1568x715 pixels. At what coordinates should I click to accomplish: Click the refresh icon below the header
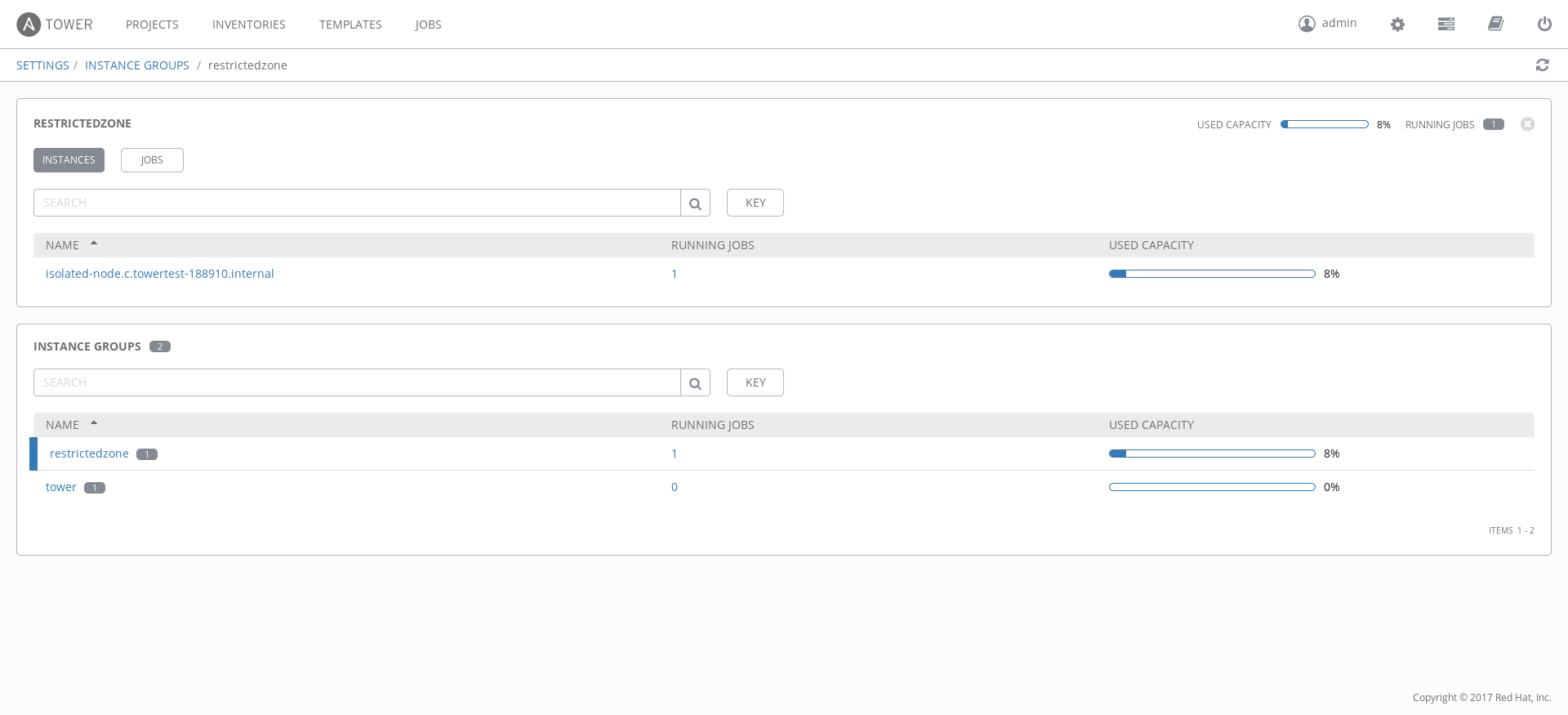[x=1542, y=65]
